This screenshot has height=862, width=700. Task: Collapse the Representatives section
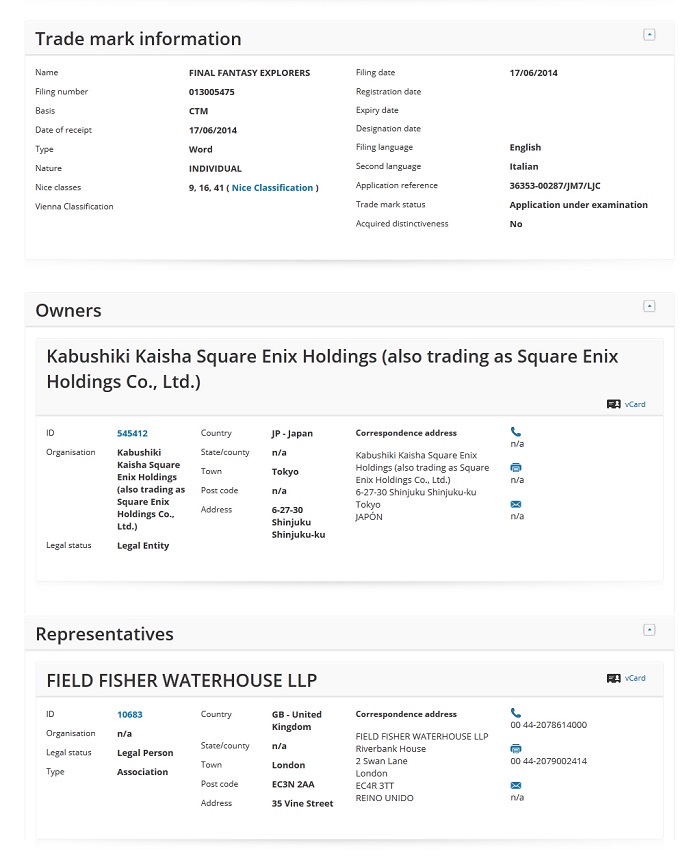point(649,630)
